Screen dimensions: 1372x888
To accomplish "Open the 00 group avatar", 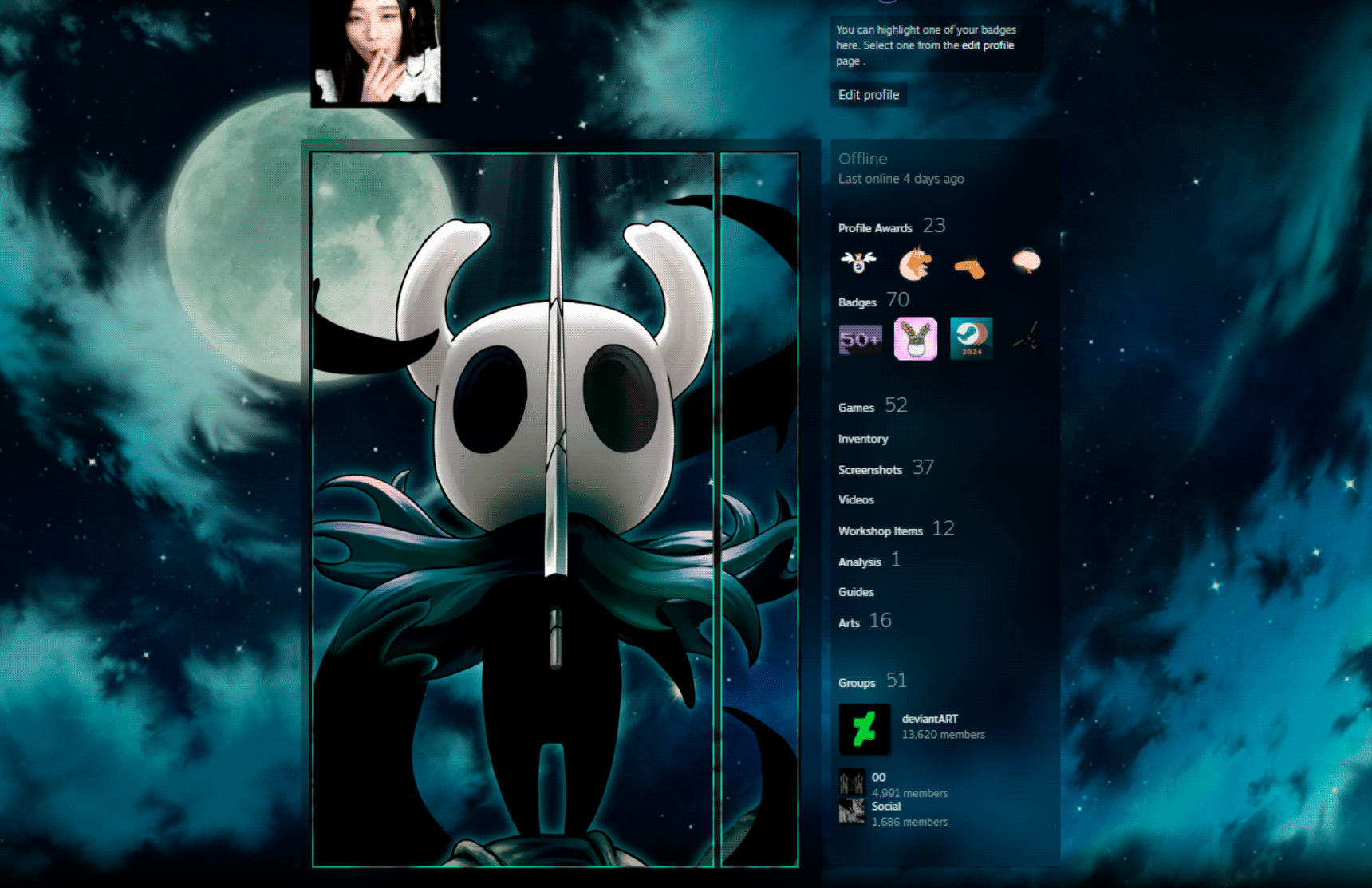I will pyautogui.click(x=852, y=782).
